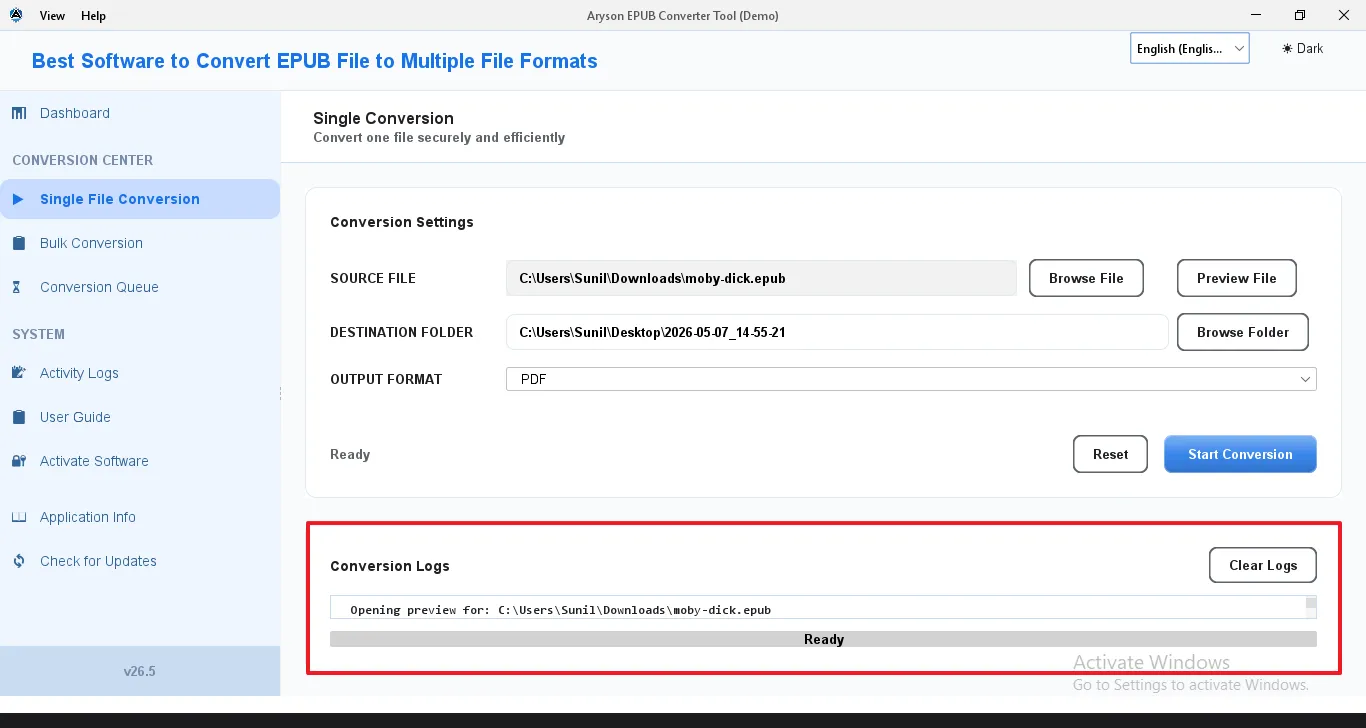Open the Output Format dropdown set to PDF
The image size is (1366, 728).
[911, 379]
